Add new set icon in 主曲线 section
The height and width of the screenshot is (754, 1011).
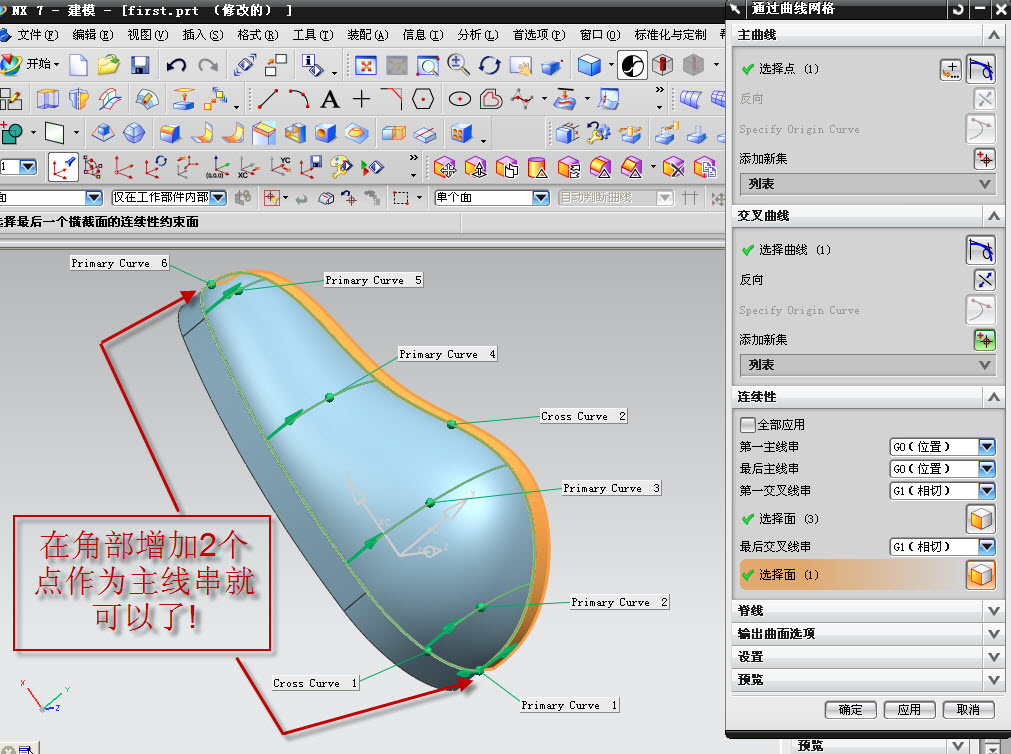pos(985,159)
